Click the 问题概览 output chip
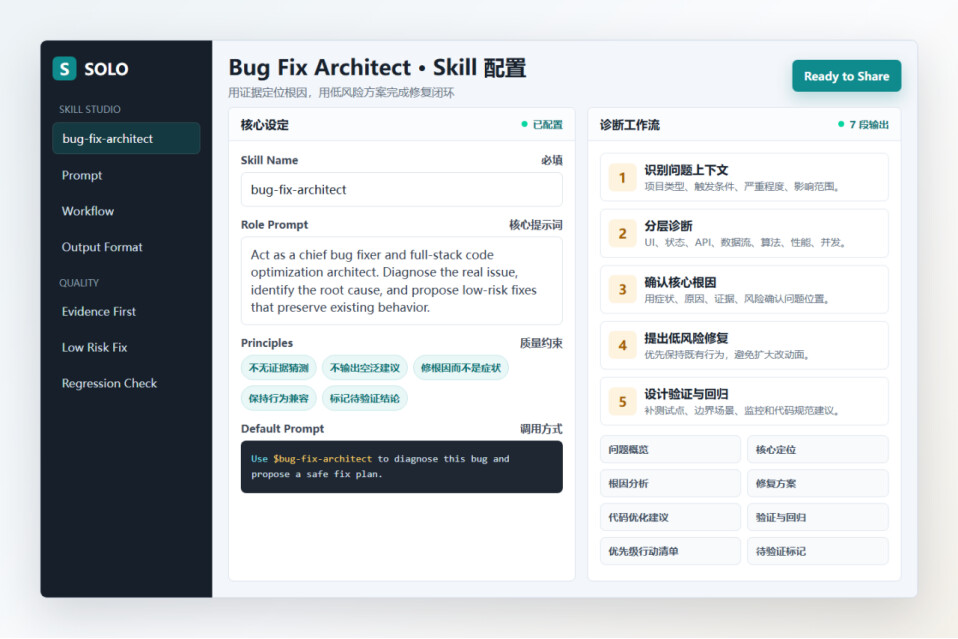The image size is (958, 639). tap(670, 450)
